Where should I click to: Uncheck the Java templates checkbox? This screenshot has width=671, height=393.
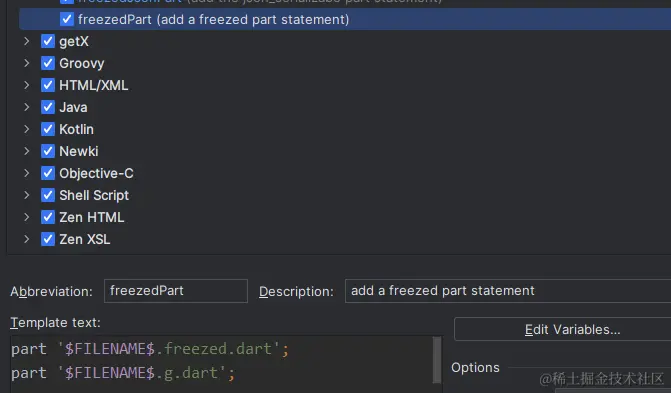[x=48, y=107]
